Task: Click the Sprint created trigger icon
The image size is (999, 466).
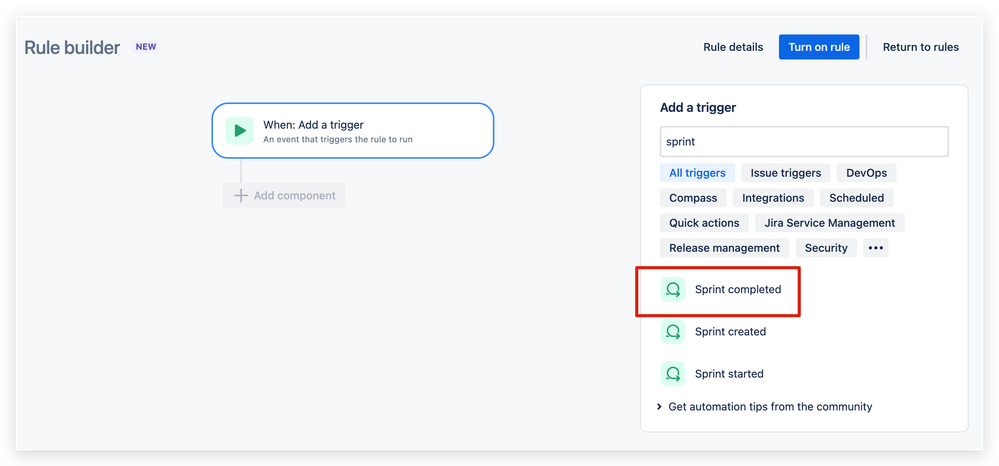Action: coord(673,331)
